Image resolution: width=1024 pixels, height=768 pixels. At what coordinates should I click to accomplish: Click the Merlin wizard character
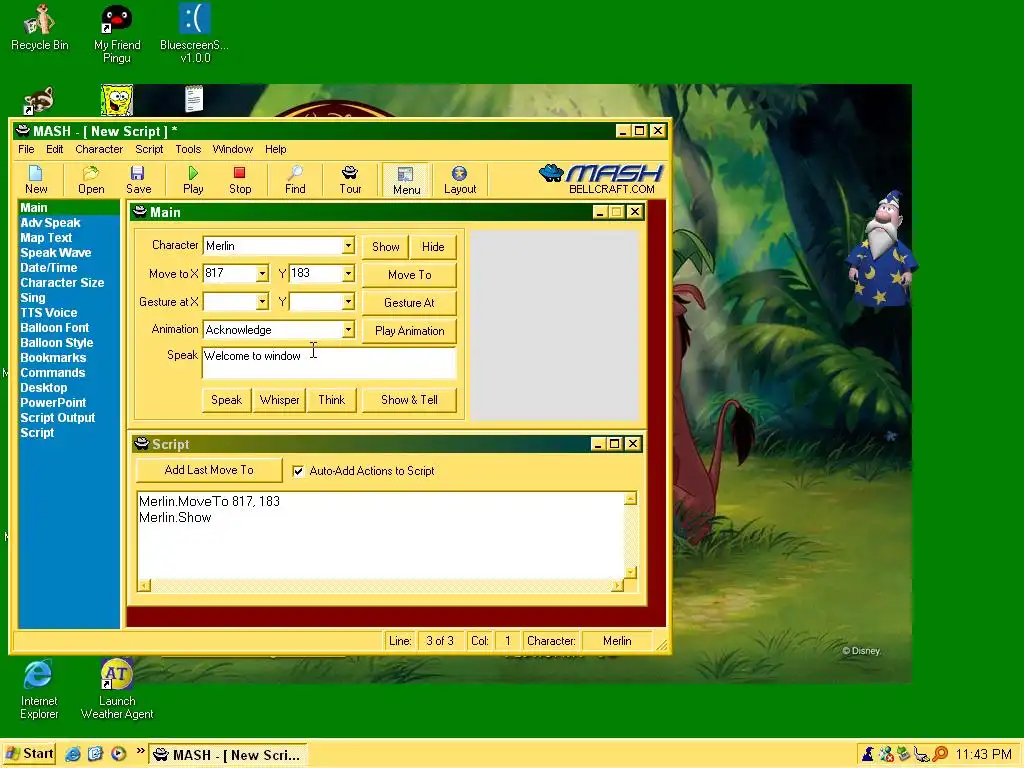coord(882,248)
